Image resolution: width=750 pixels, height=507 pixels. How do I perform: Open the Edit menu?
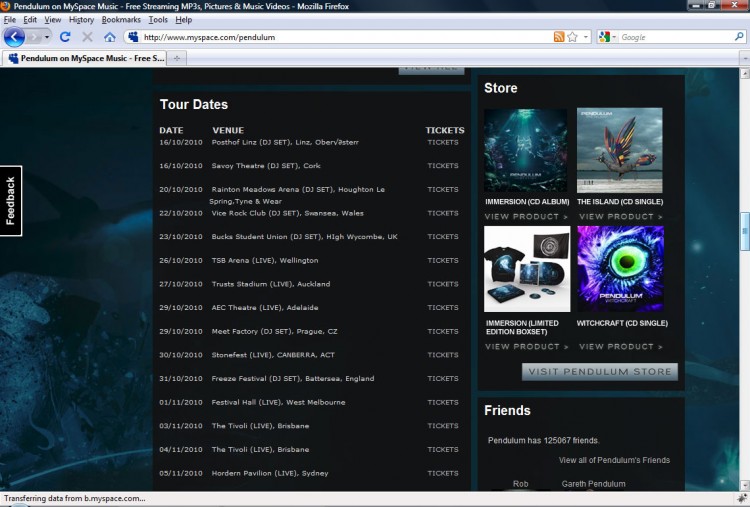[30, 20]
